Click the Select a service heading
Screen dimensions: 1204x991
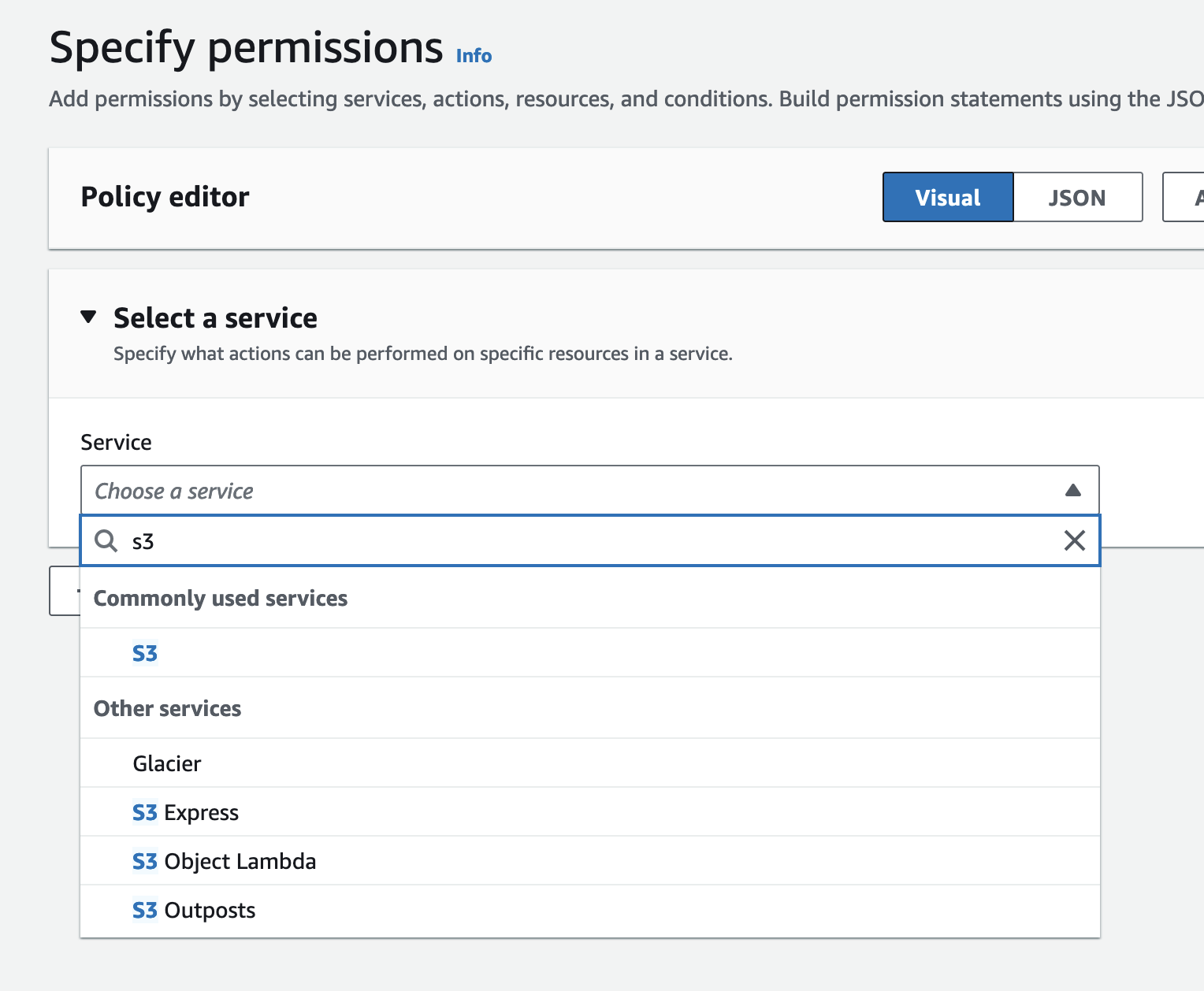point(215,318)
